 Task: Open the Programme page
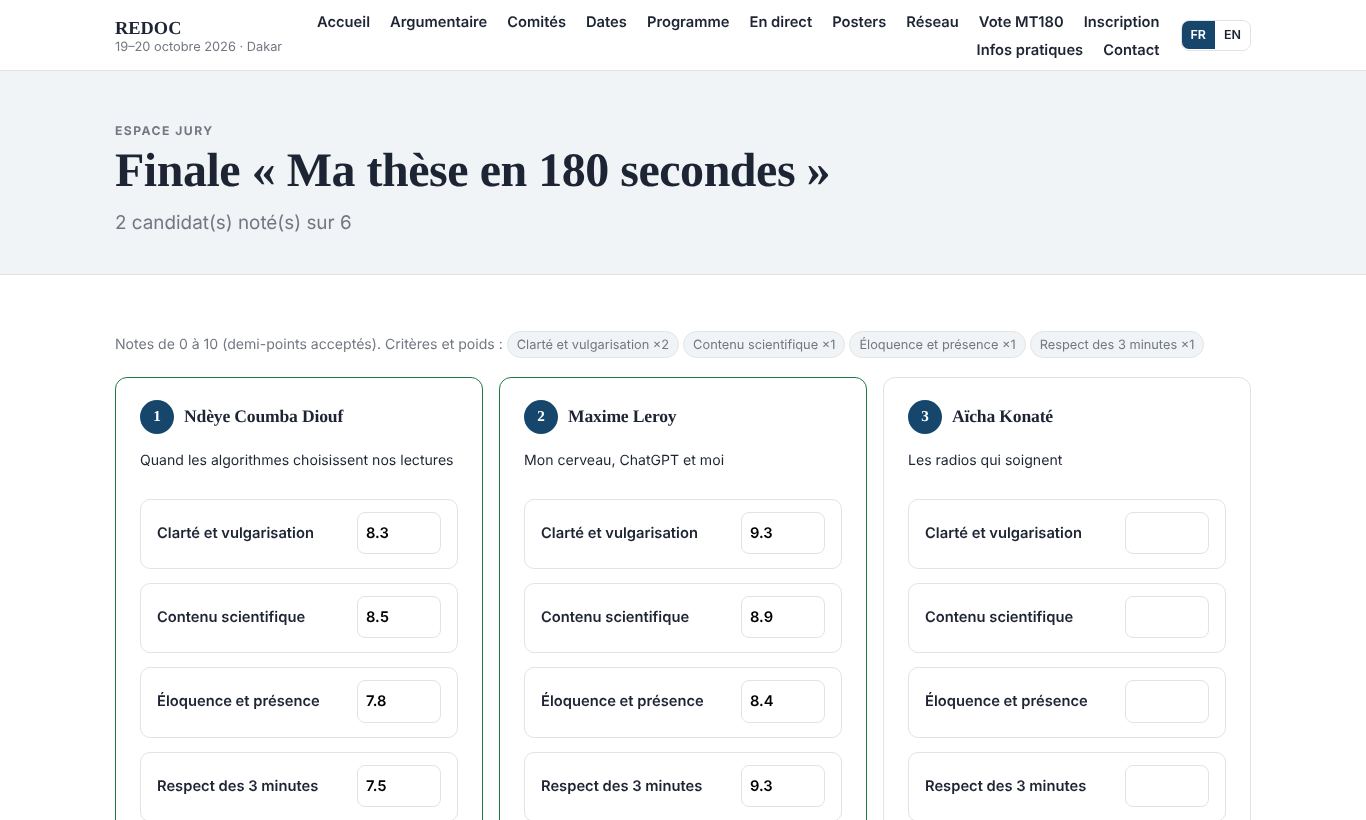click(x=688, y=22)
